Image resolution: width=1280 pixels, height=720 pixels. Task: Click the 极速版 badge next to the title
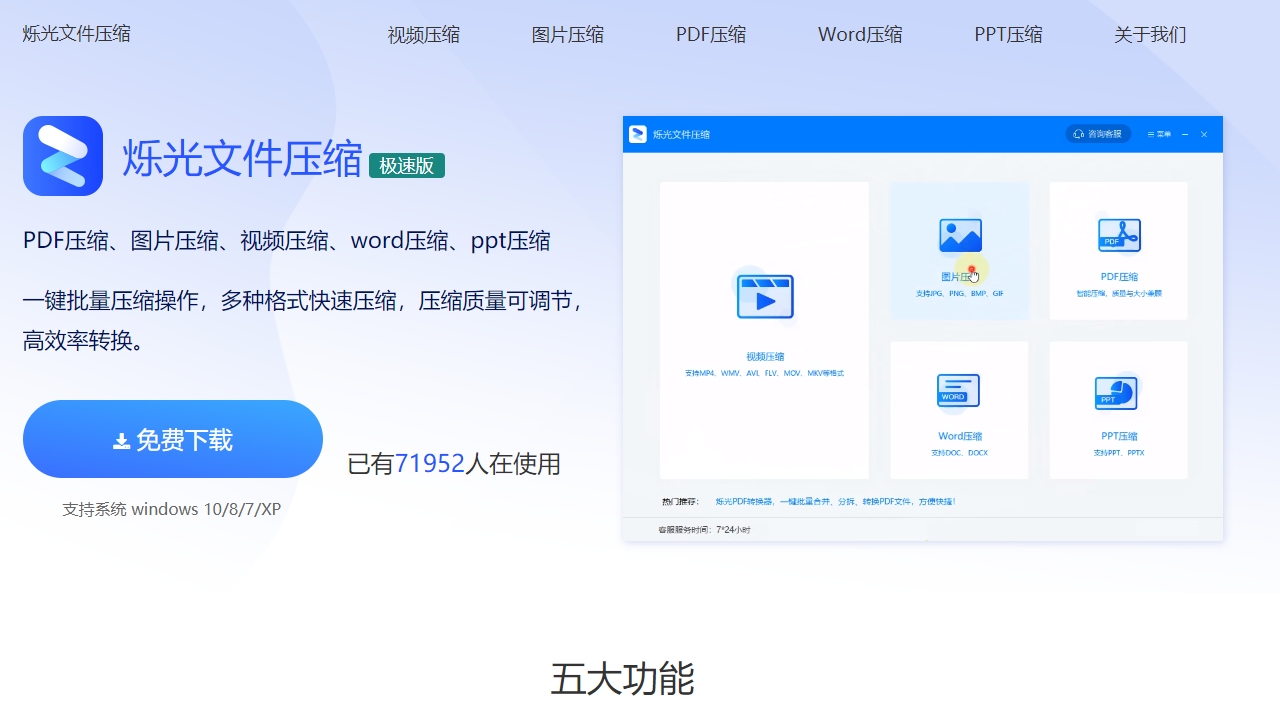(406, 165)
